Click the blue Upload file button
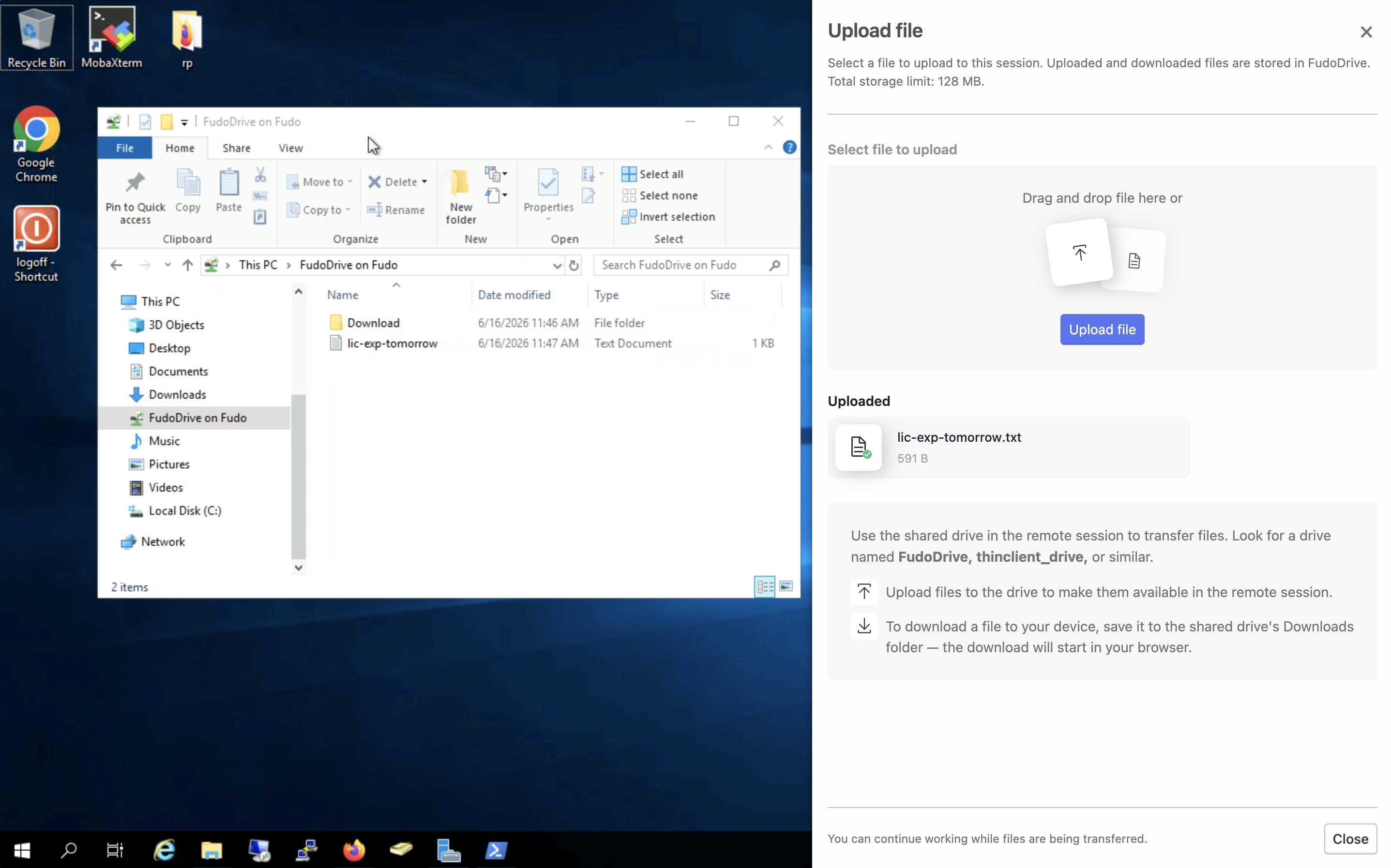Screen dimensions: 1391x868 tap(1102, 329)
